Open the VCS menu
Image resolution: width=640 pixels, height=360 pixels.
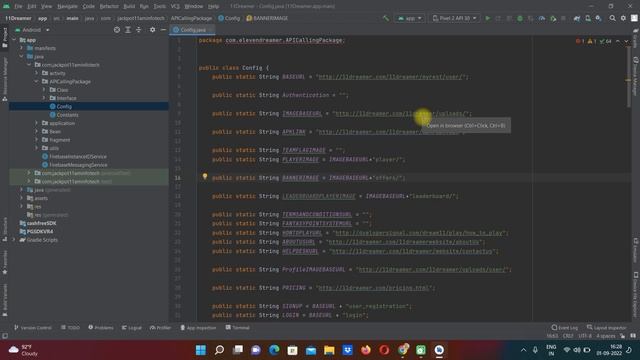[x=175, y=6]
